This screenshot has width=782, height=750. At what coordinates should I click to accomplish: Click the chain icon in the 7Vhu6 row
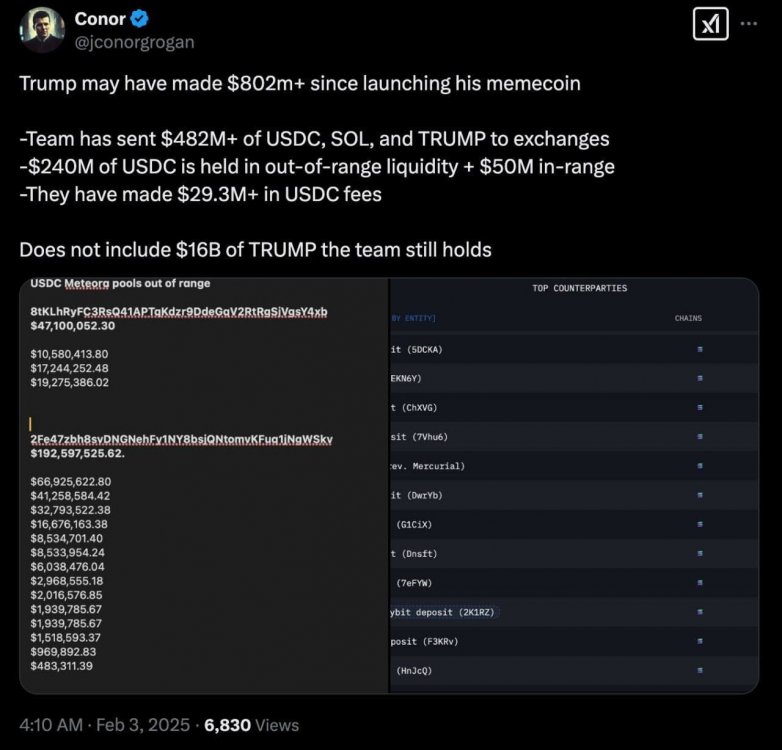[700, 437]
